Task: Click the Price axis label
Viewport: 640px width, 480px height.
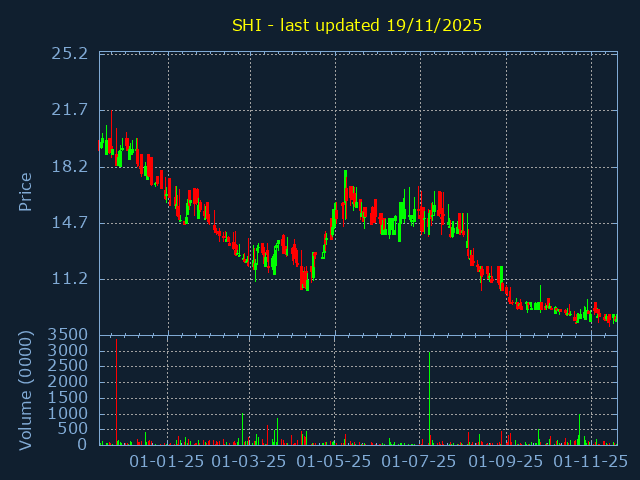Action: tap(26, 191)
